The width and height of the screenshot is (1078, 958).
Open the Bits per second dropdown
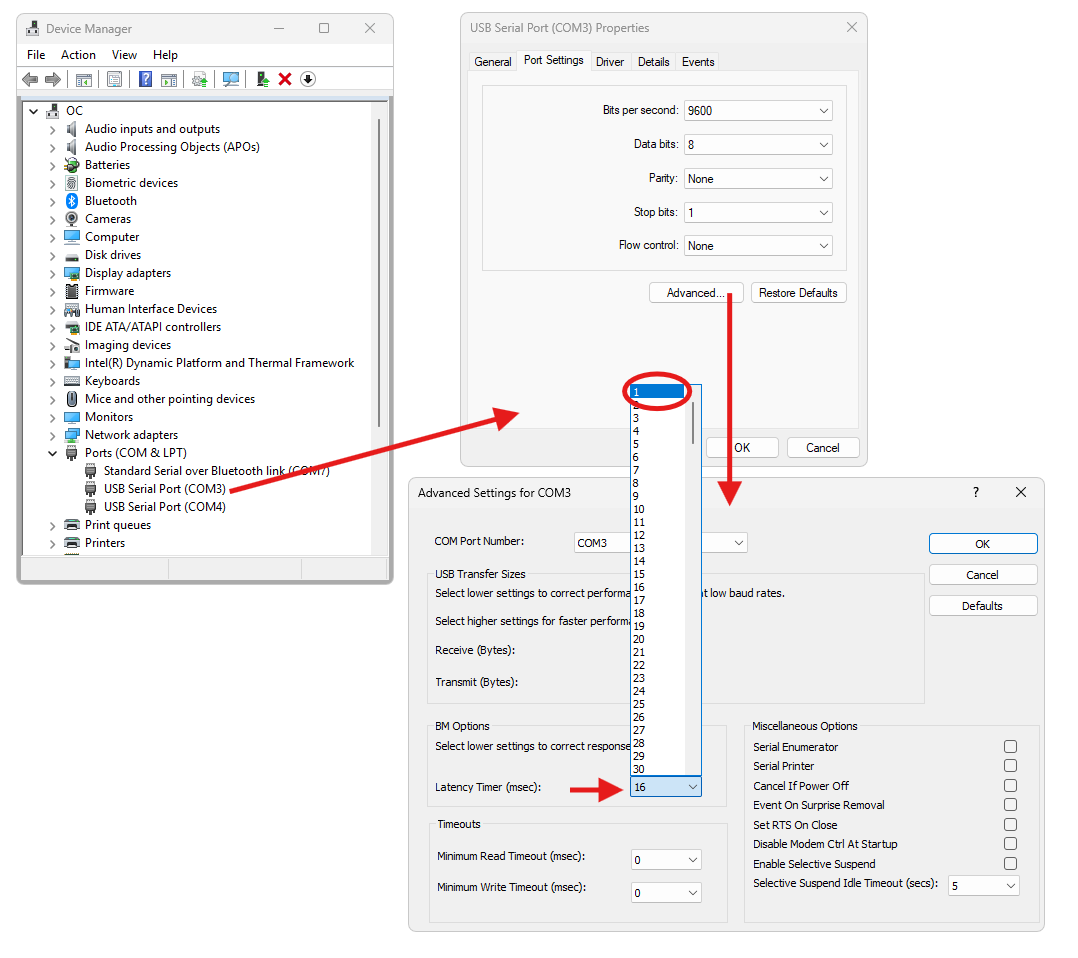(x=758, y=111)
